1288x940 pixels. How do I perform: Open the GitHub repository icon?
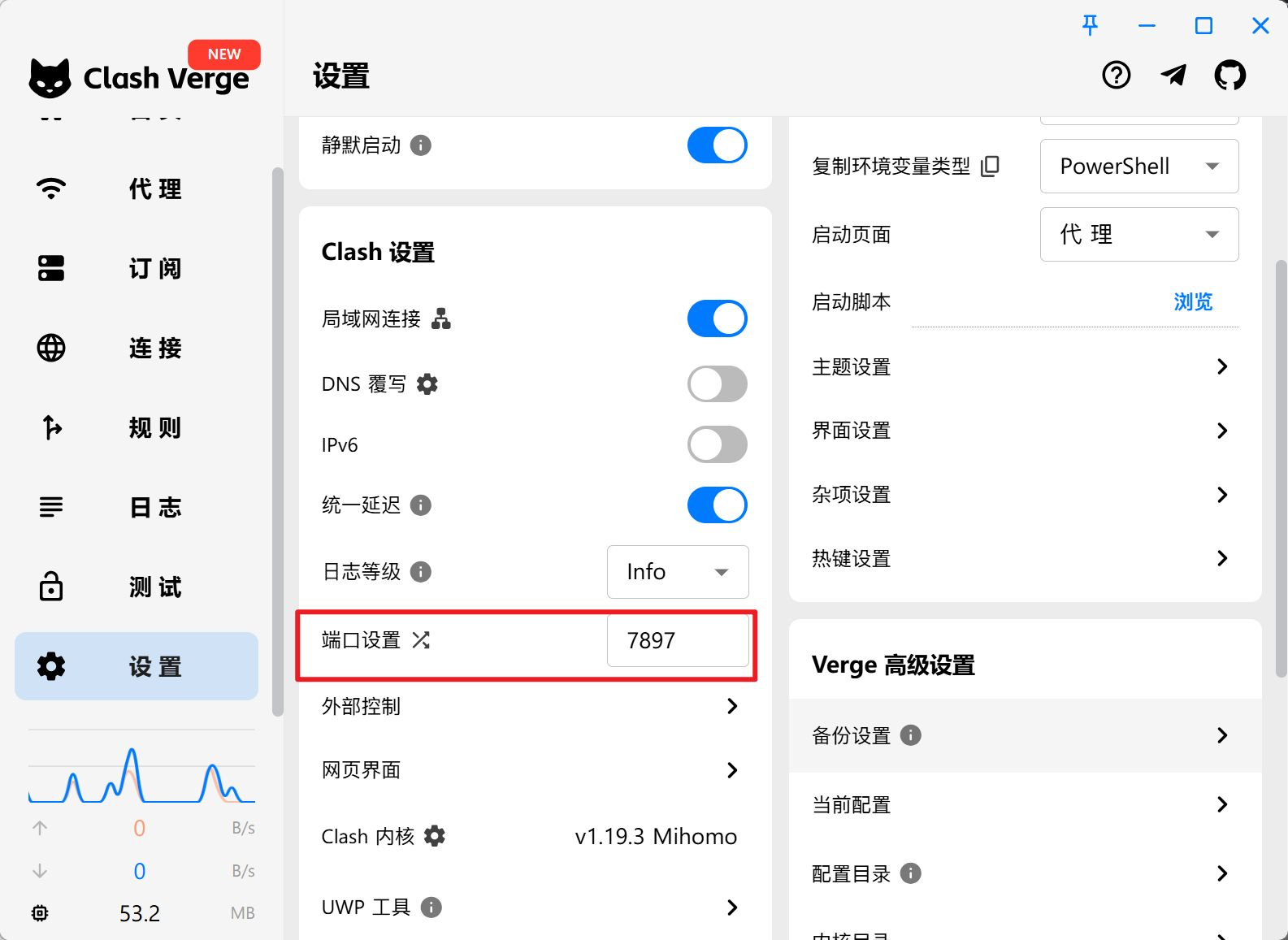pos(1229,76)
